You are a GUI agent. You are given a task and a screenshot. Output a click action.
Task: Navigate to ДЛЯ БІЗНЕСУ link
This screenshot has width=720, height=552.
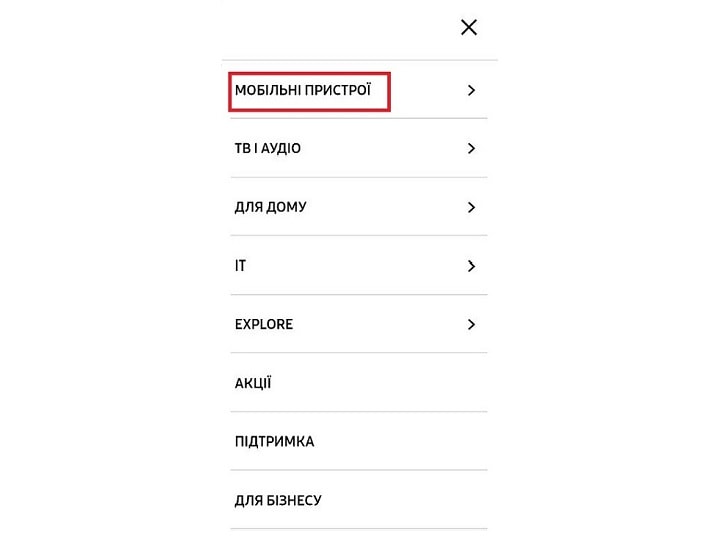[278, 500]
